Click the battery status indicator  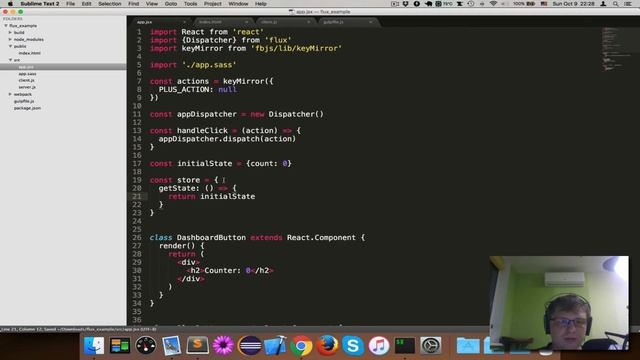pyautogui.click(x=524, y=4)
